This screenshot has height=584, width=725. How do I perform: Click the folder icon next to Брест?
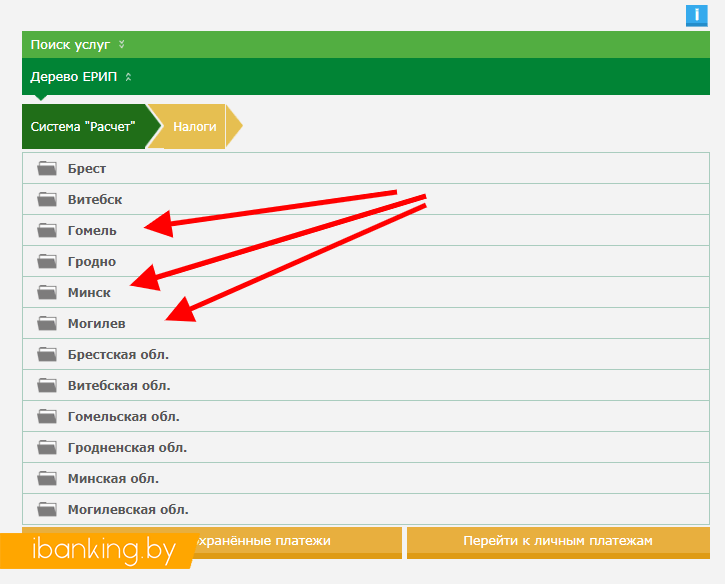[47, 169]
